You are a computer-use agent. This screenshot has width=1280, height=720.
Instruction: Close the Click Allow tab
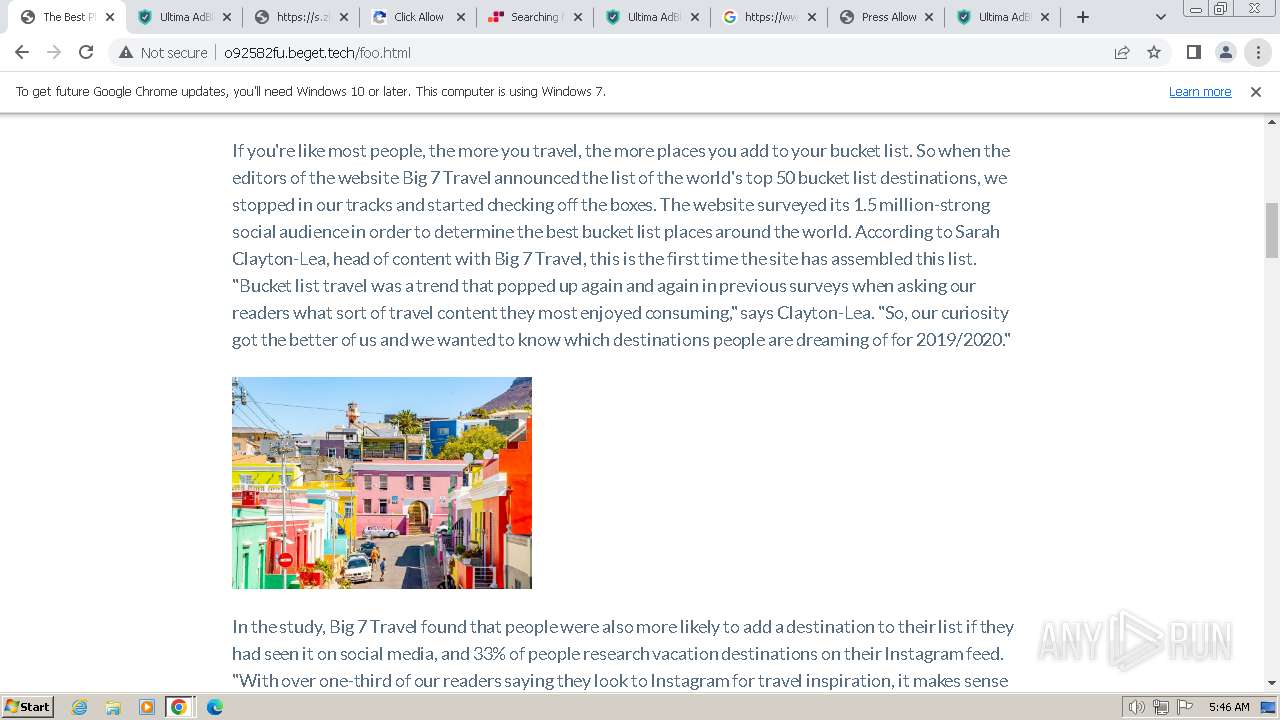point(461,17)
